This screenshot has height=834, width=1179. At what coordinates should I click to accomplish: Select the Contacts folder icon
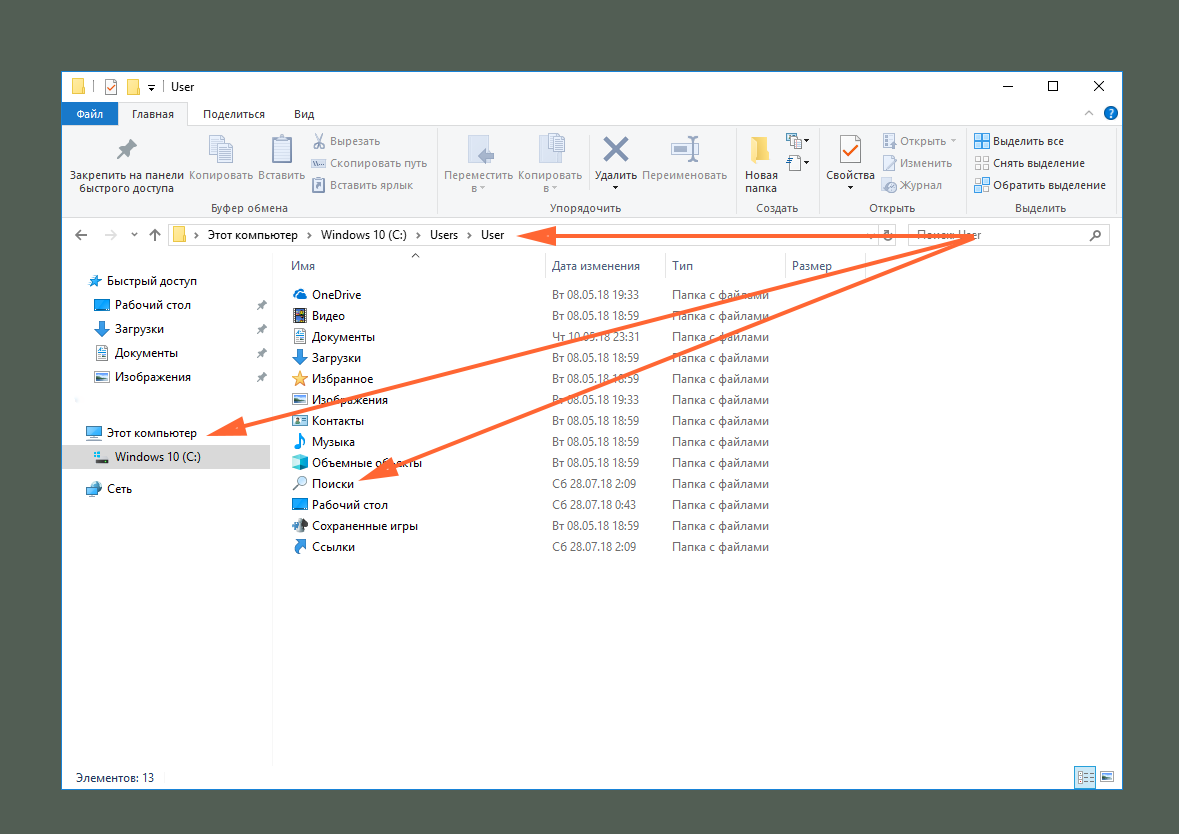(x=300, y=420)
